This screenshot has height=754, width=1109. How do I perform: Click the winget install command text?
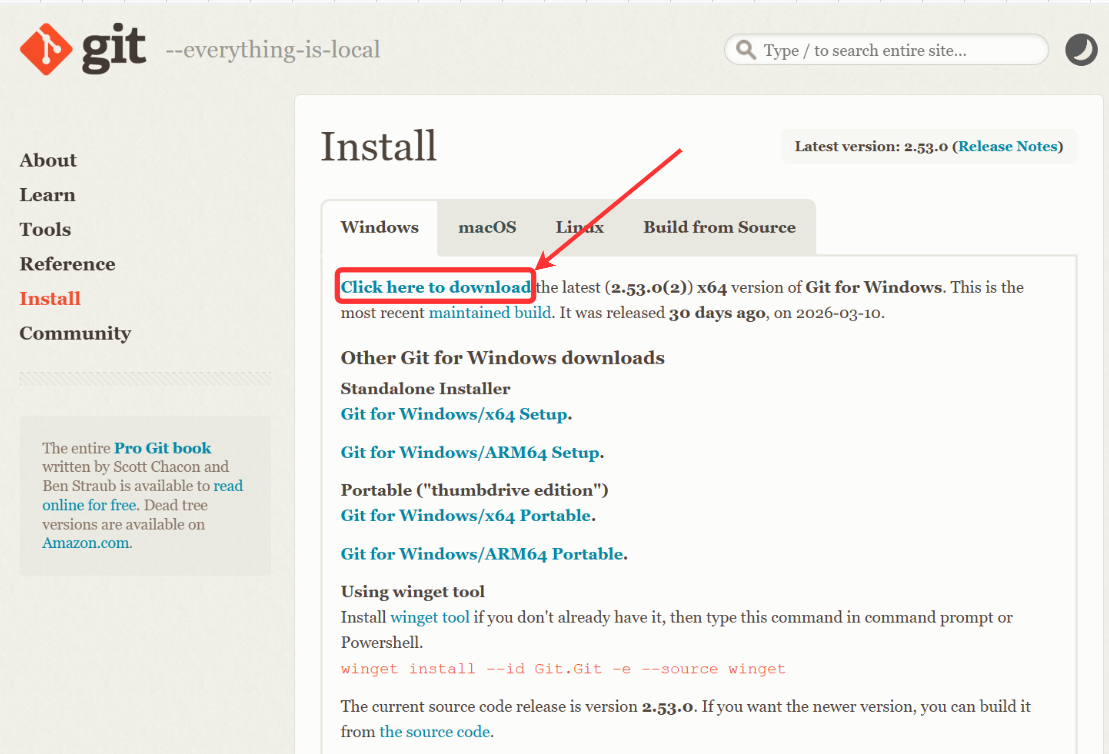563,669
